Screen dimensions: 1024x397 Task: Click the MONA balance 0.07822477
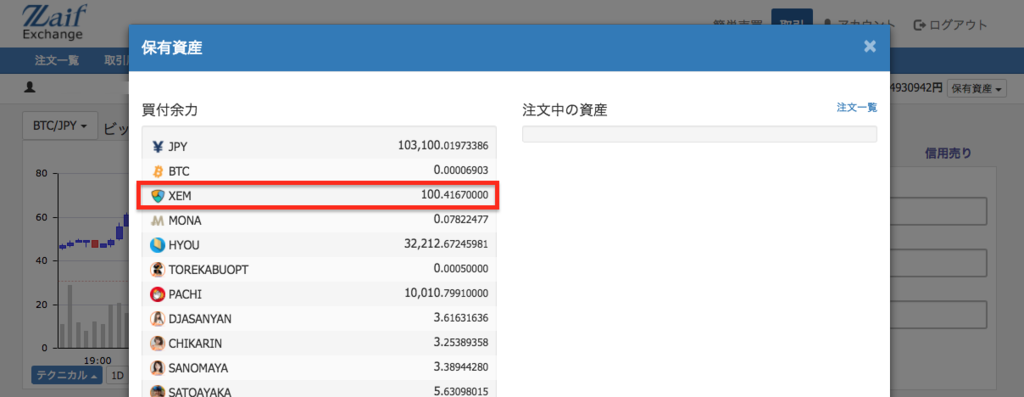[461, 220]
